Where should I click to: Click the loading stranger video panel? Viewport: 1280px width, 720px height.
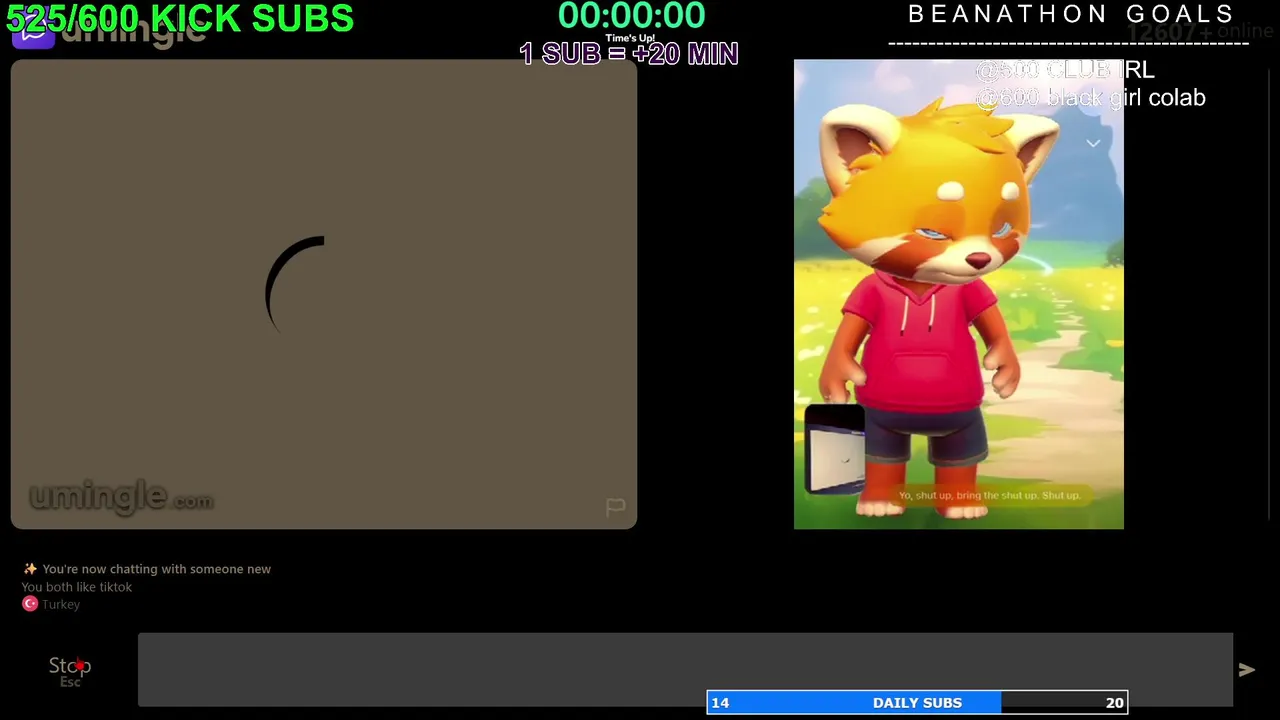[324, 294]
